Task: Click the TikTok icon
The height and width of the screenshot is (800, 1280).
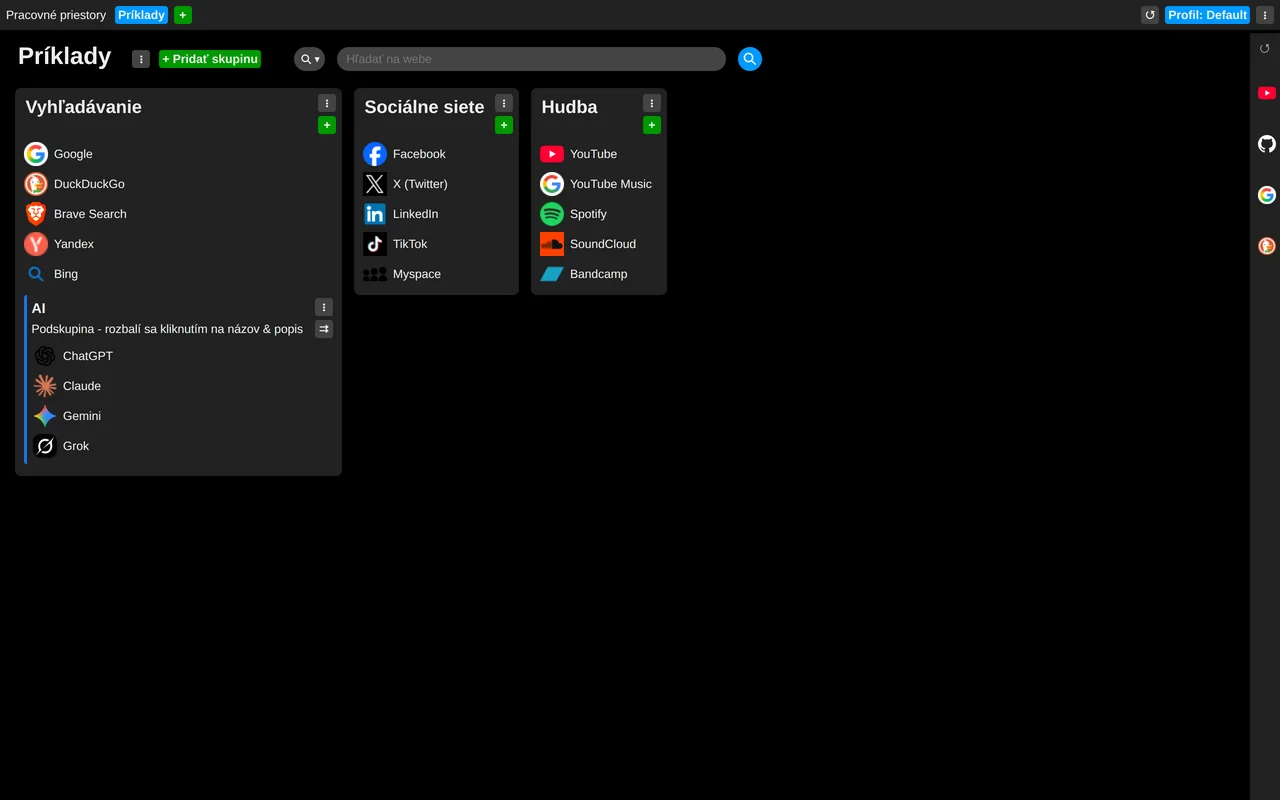Action: click(x=375, y=244)
